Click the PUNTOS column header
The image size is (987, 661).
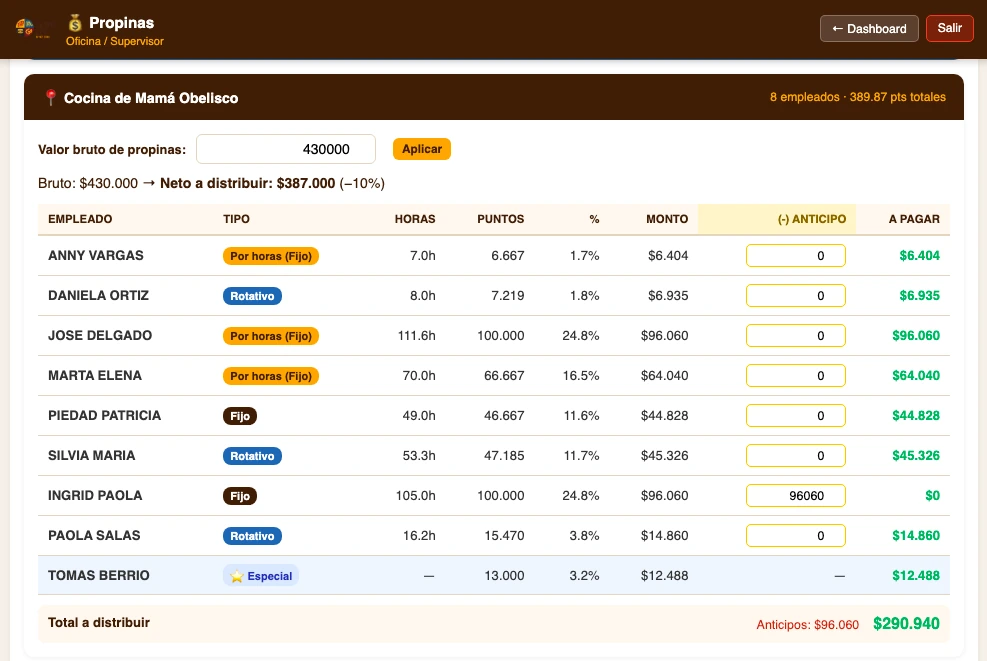500,219
